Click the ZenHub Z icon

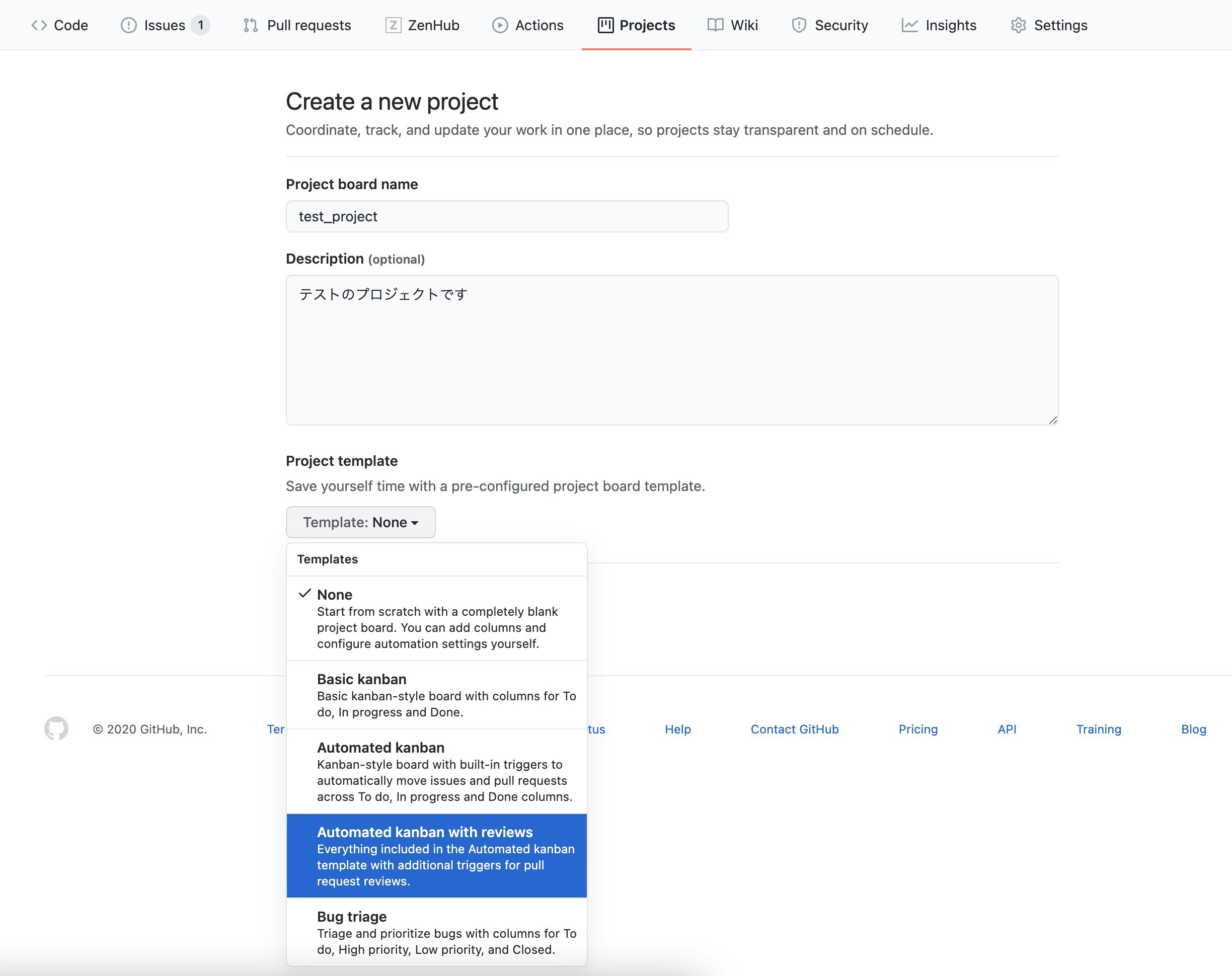393,25
